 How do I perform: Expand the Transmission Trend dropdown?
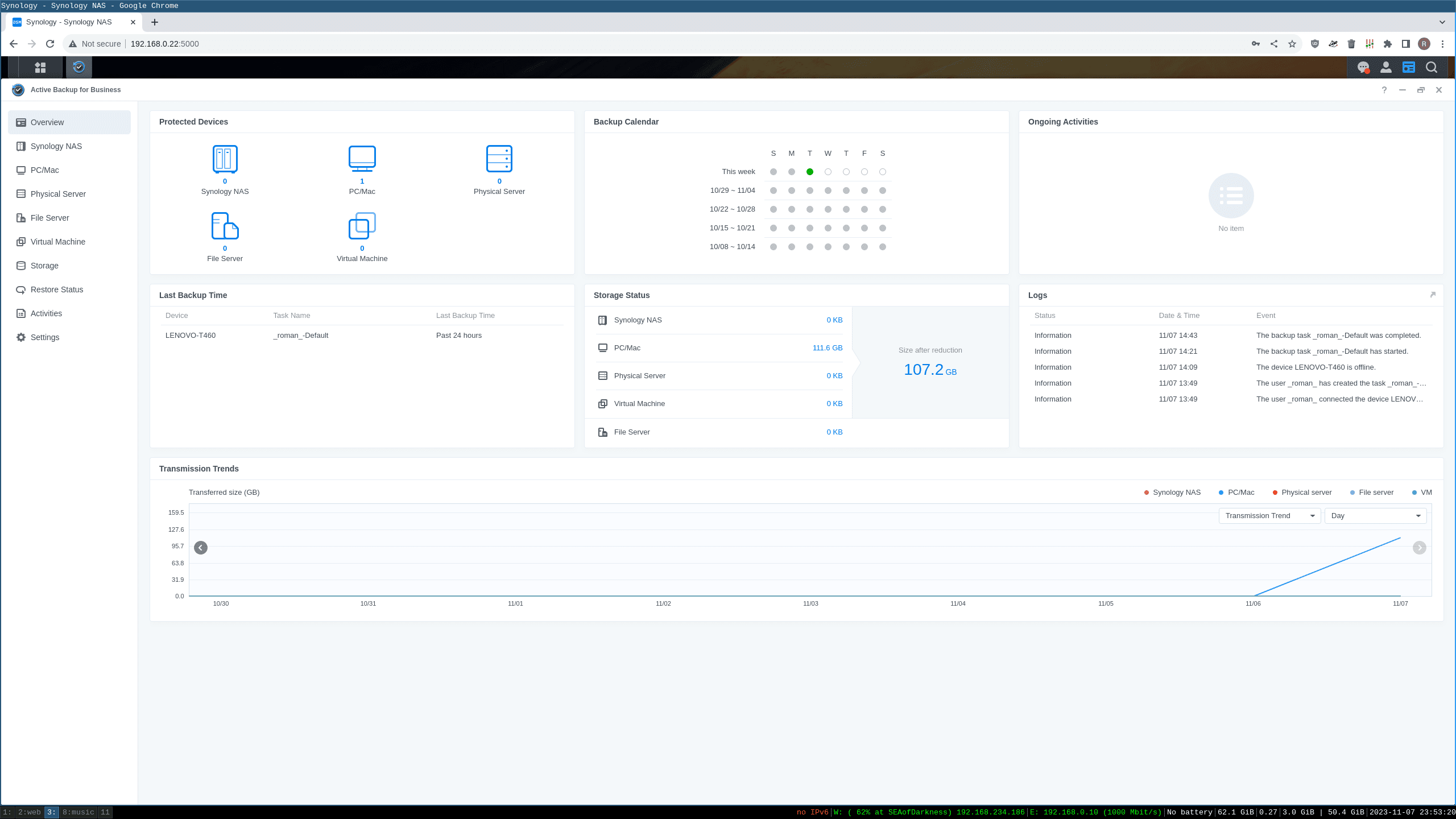tap(1269, 516)
